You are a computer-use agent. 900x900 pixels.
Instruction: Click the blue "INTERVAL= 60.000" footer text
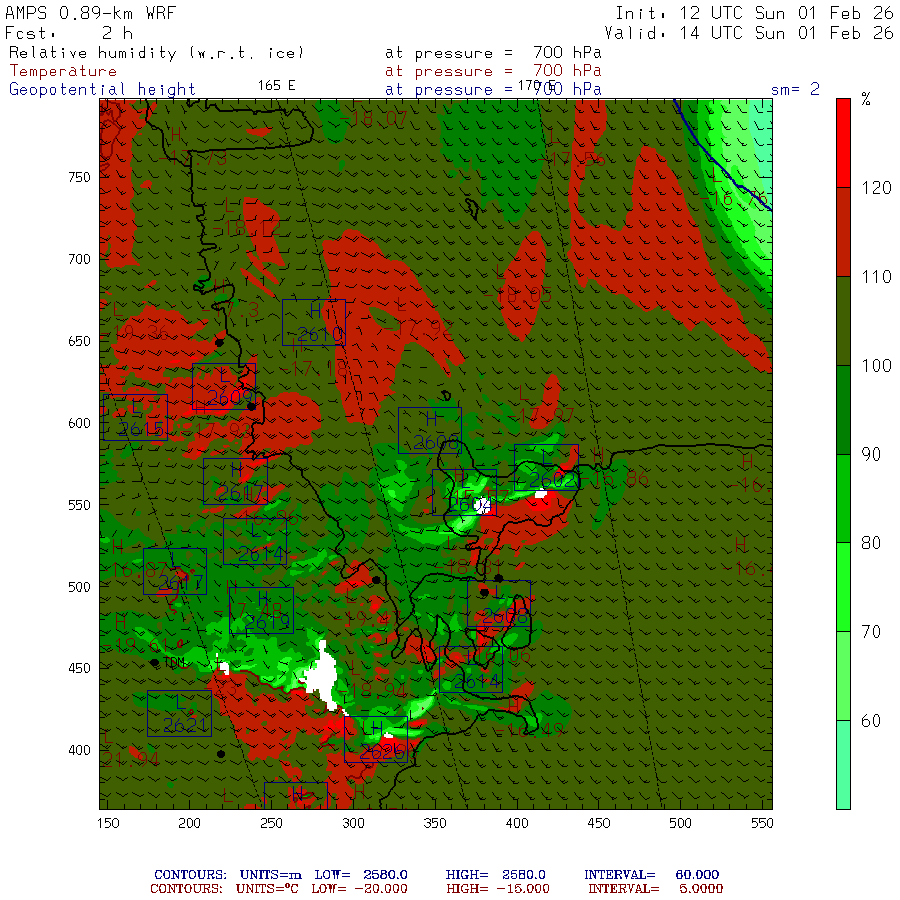[x=651, y=875]
